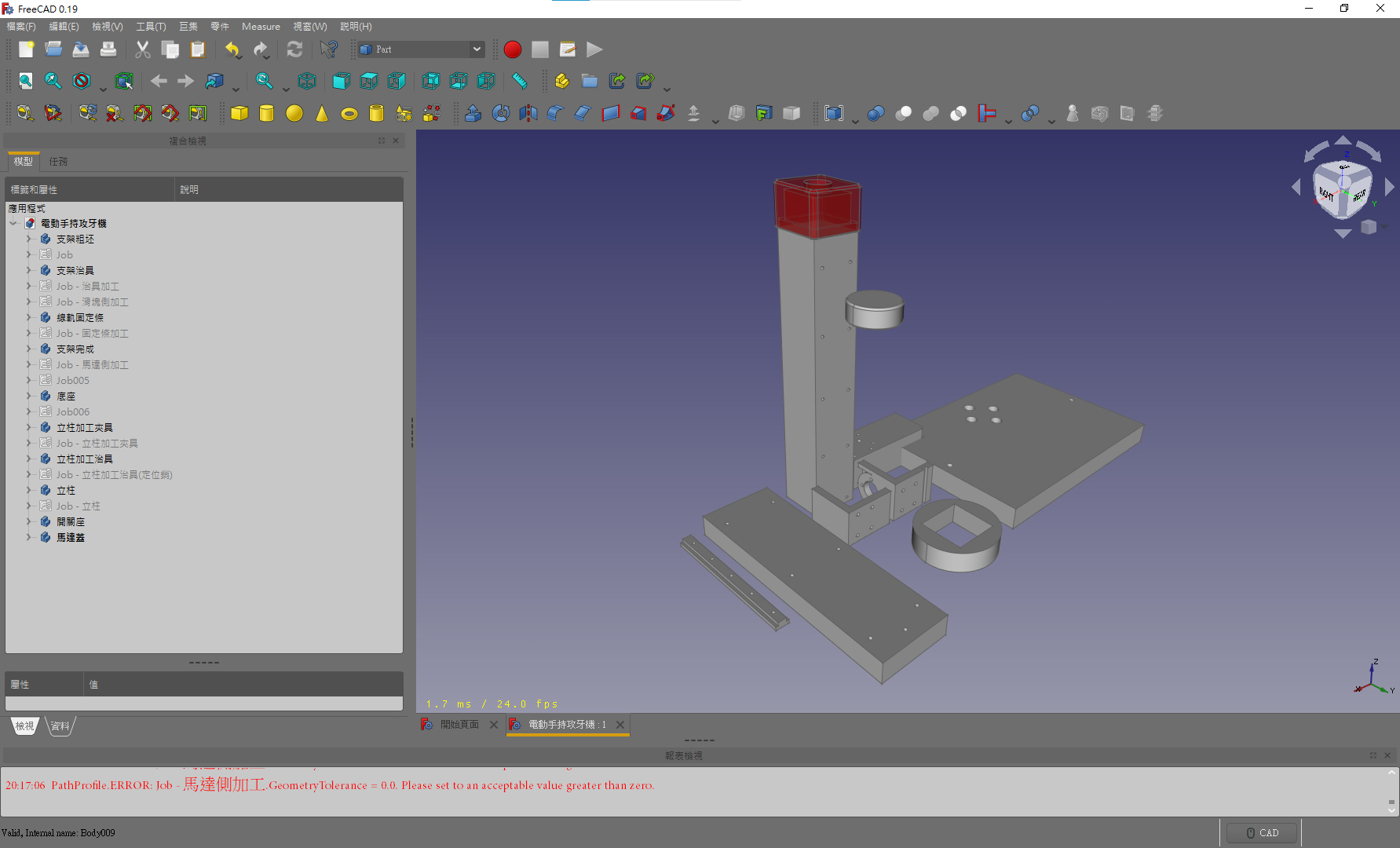1400x848 pixels.
Task: Start macro recording with red circle
Action: [513, 49]
